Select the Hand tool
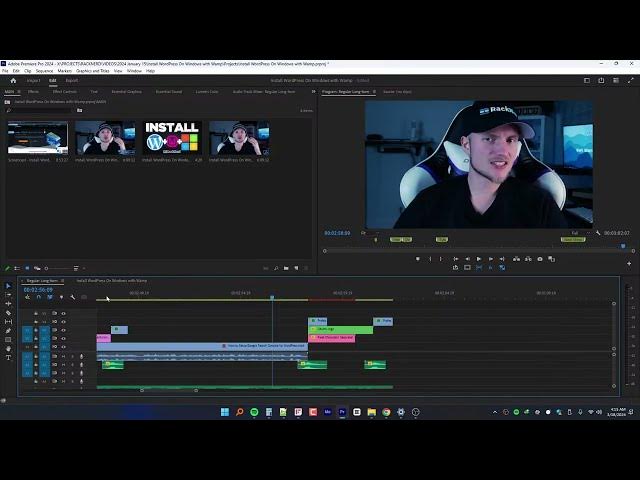This screenshot has width=640, height=480. coord(9,349)
